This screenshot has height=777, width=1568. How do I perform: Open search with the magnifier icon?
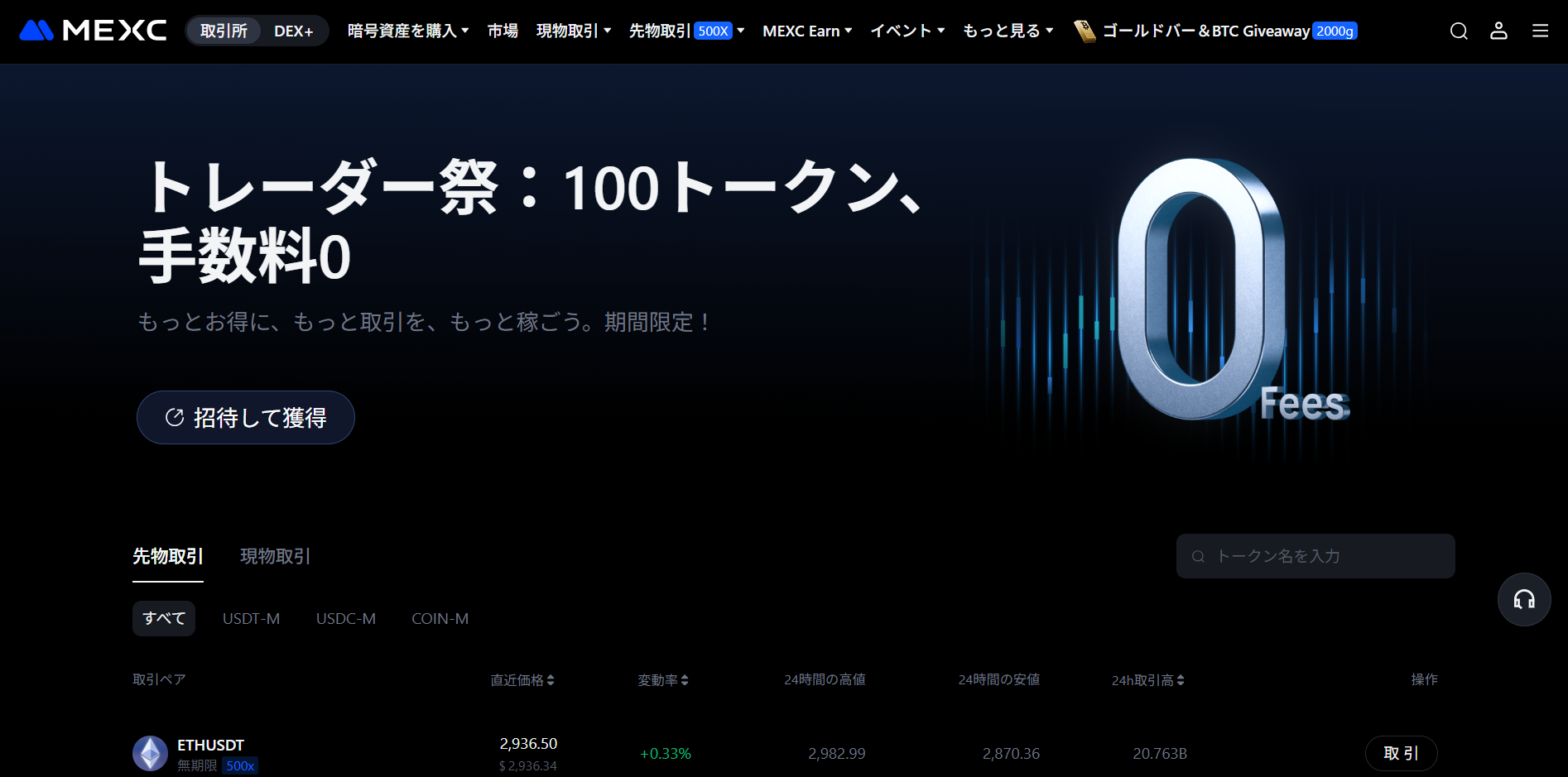(x=1458, y=31)
